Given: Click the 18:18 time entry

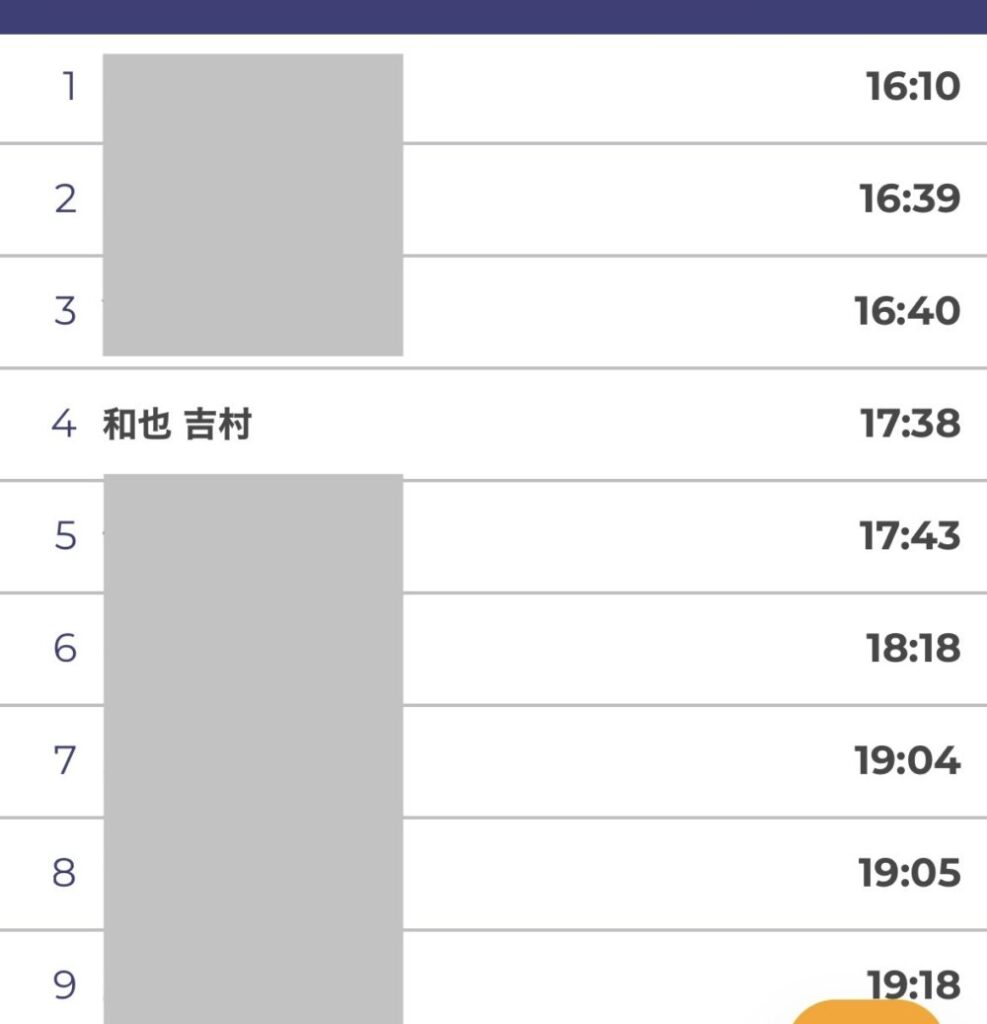Looking at the screenshot, I should click(912, 649).
